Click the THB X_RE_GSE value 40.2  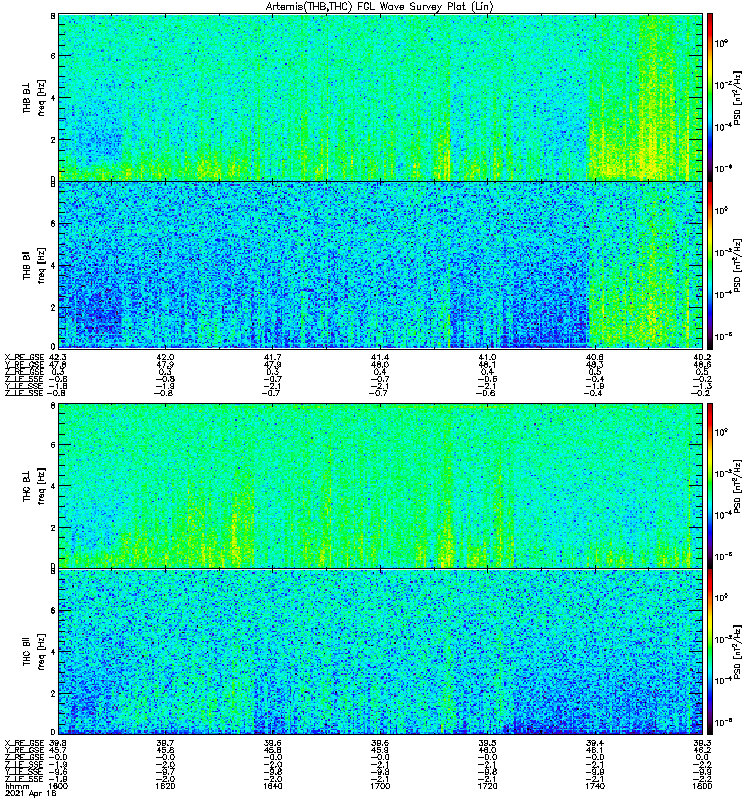703,357
